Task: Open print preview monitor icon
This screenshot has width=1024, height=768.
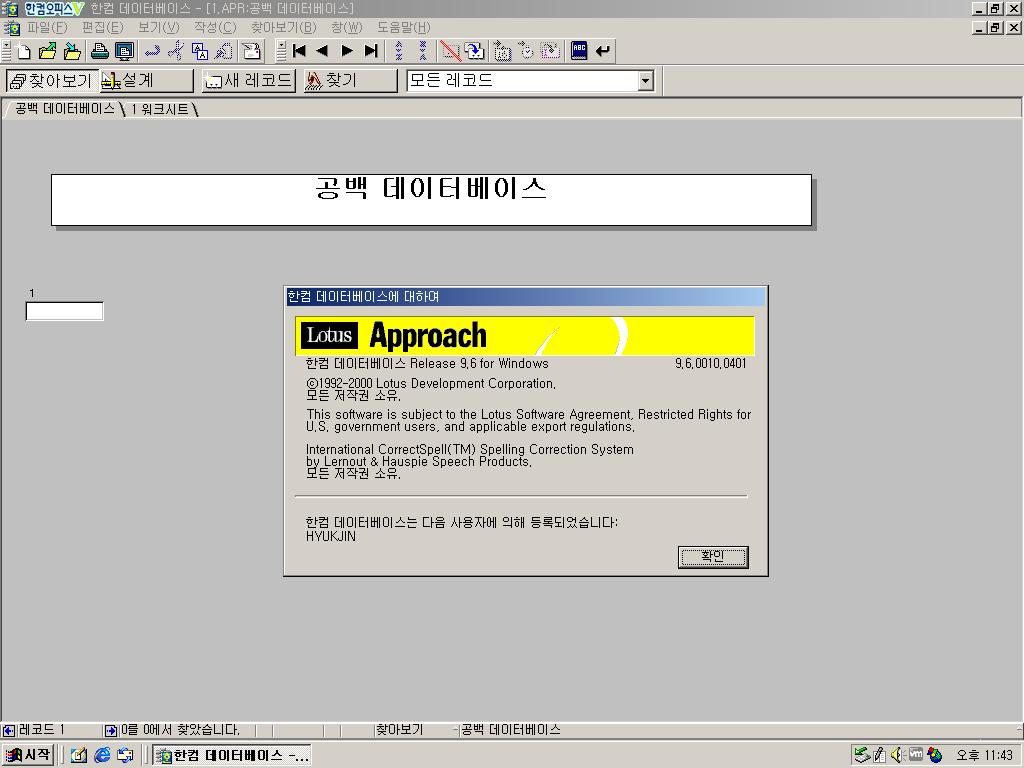Action: point(124,51)
